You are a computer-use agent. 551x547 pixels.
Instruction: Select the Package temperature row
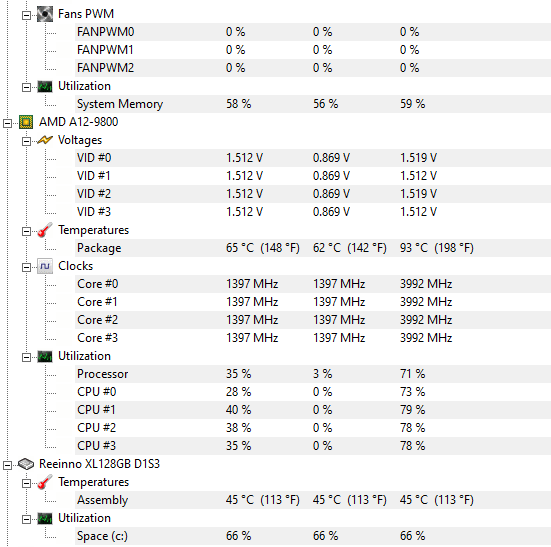(x=313, y=248)
